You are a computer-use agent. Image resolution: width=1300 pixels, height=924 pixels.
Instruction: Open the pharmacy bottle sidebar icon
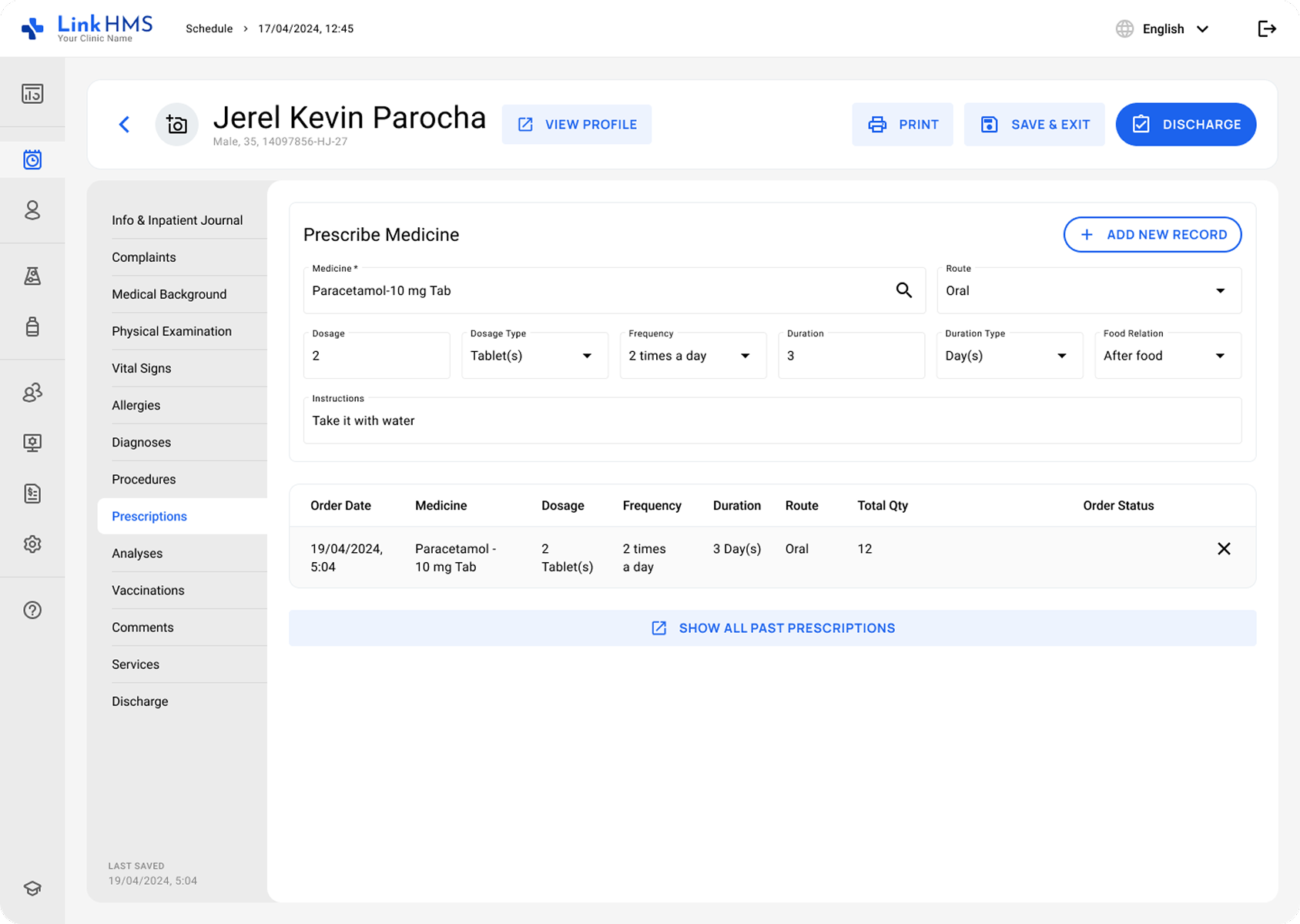[x=32, y=326]
